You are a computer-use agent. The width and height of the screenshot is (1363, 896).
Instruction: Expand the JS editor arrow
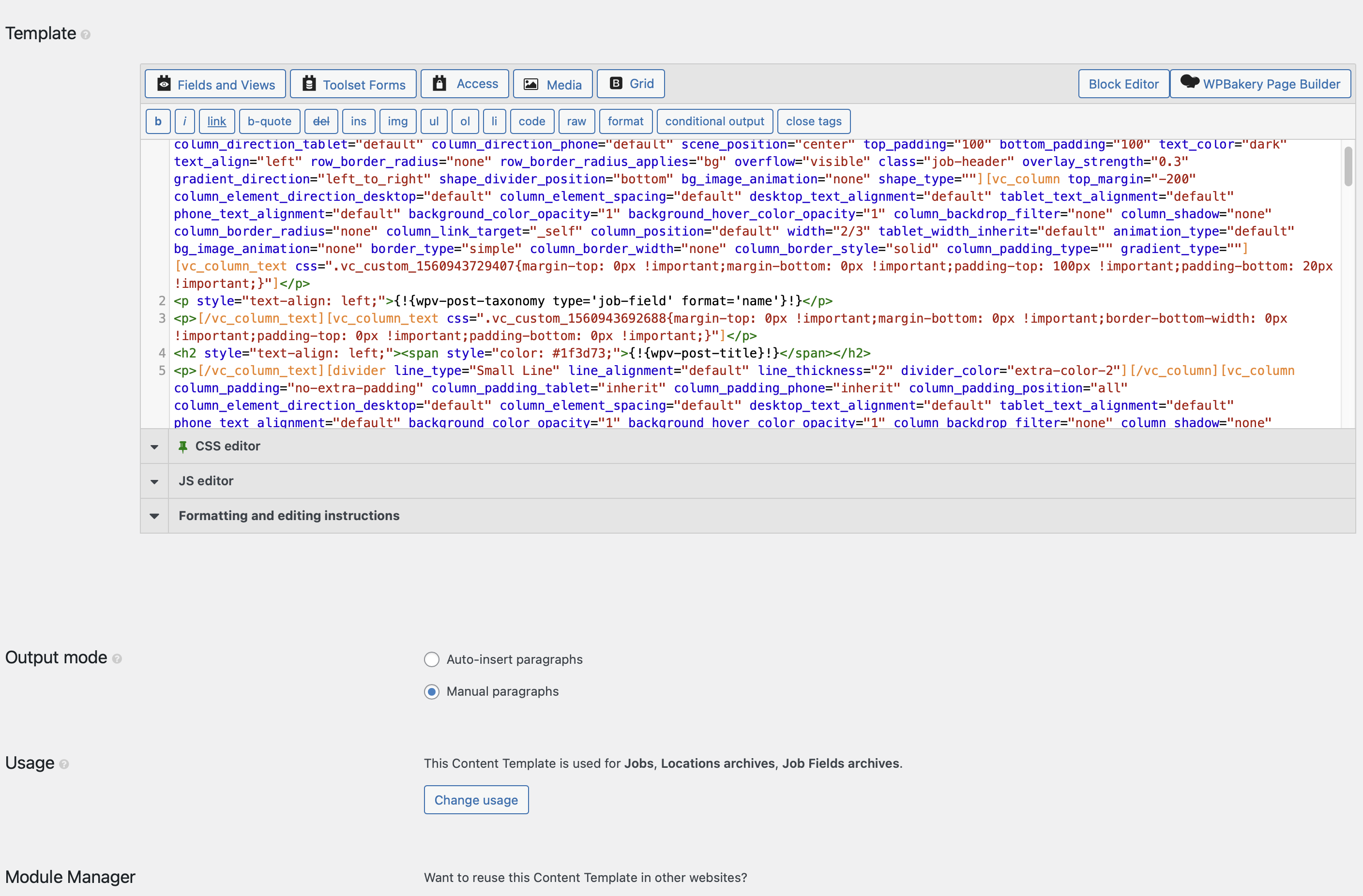click(154, 481)
